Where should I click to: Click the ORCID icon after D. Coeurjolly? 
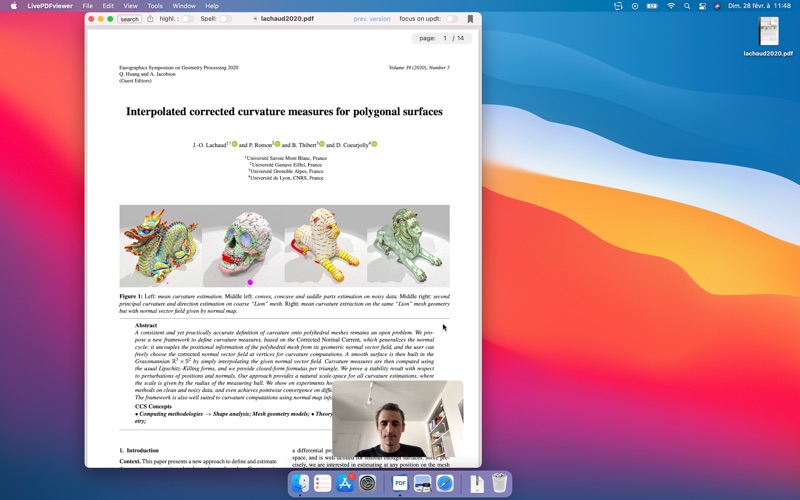coord(374,144)
